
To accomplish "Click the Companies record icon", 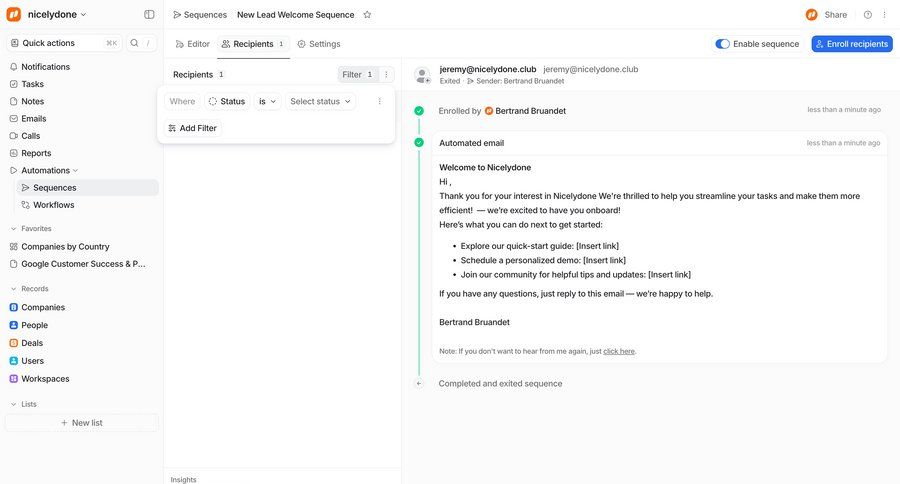I will point(14,307).
